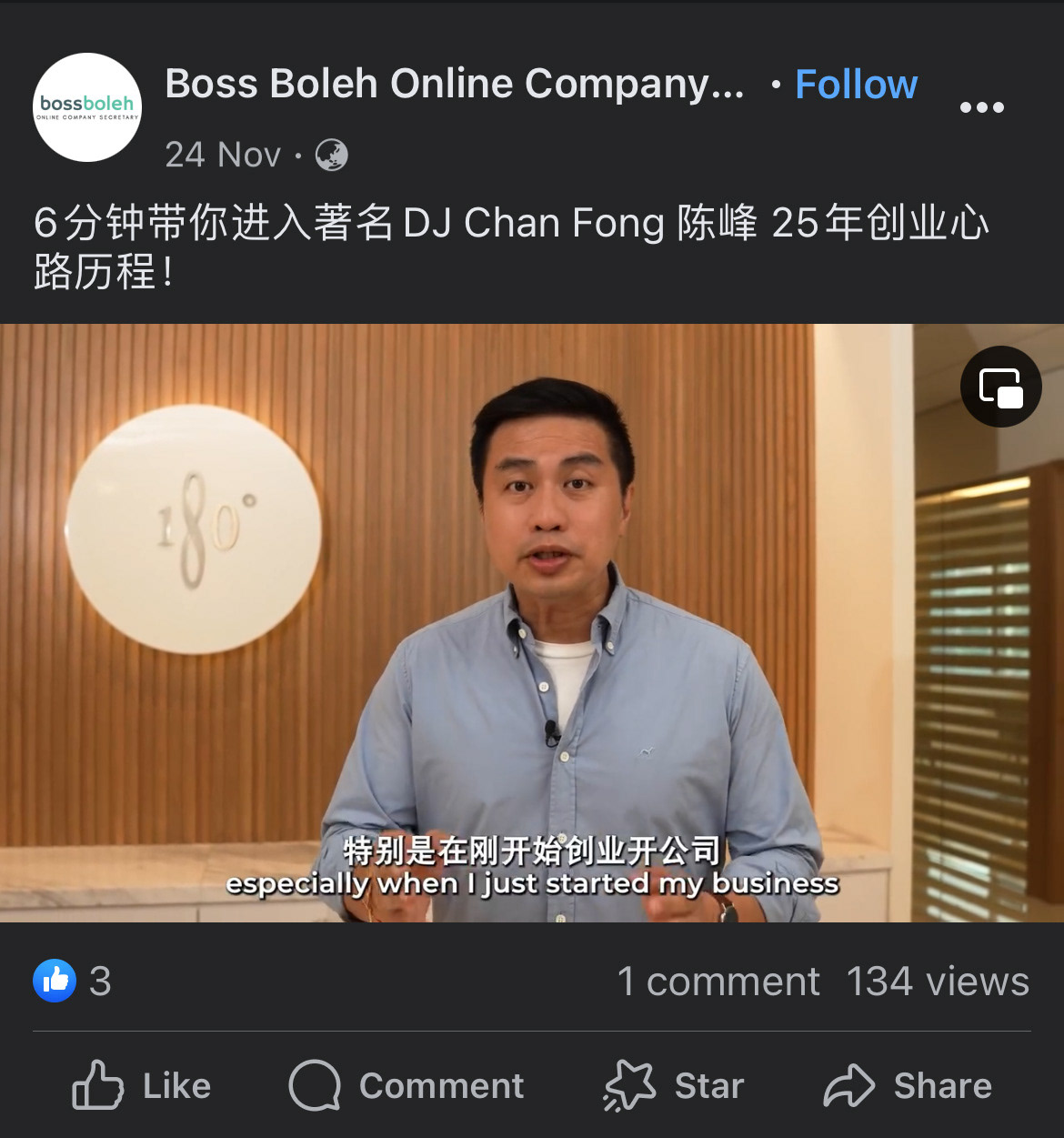The width and height of the screenshot is (1064, 1138).
Task: Tap the Comment speech bubble icon
Action: click(x=315, y=1085)
